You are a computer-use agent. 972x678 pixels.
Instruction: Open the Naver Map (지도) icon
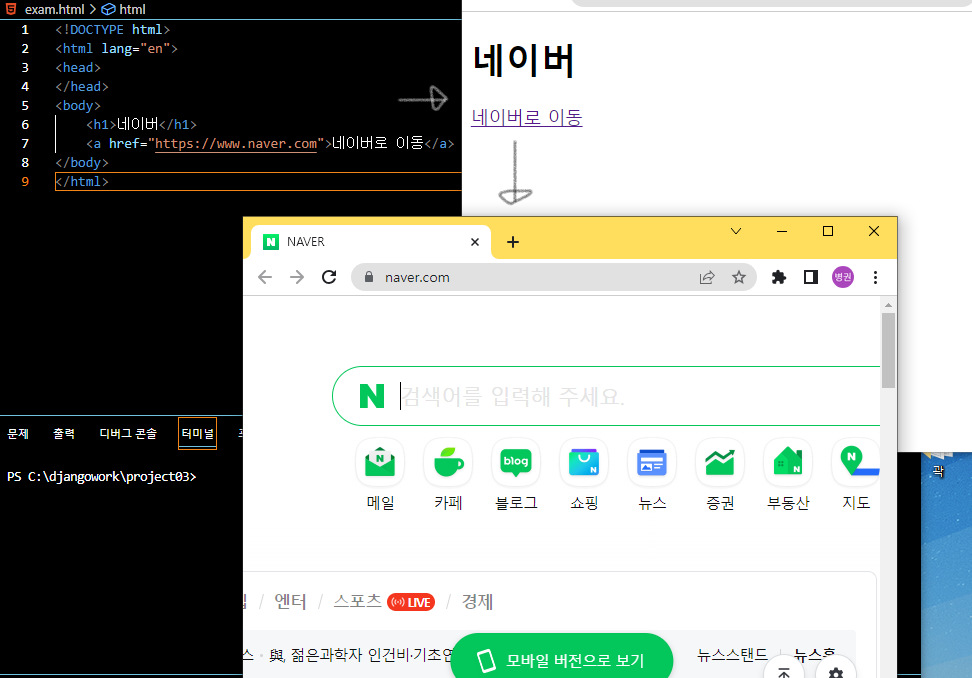[855, 462]
